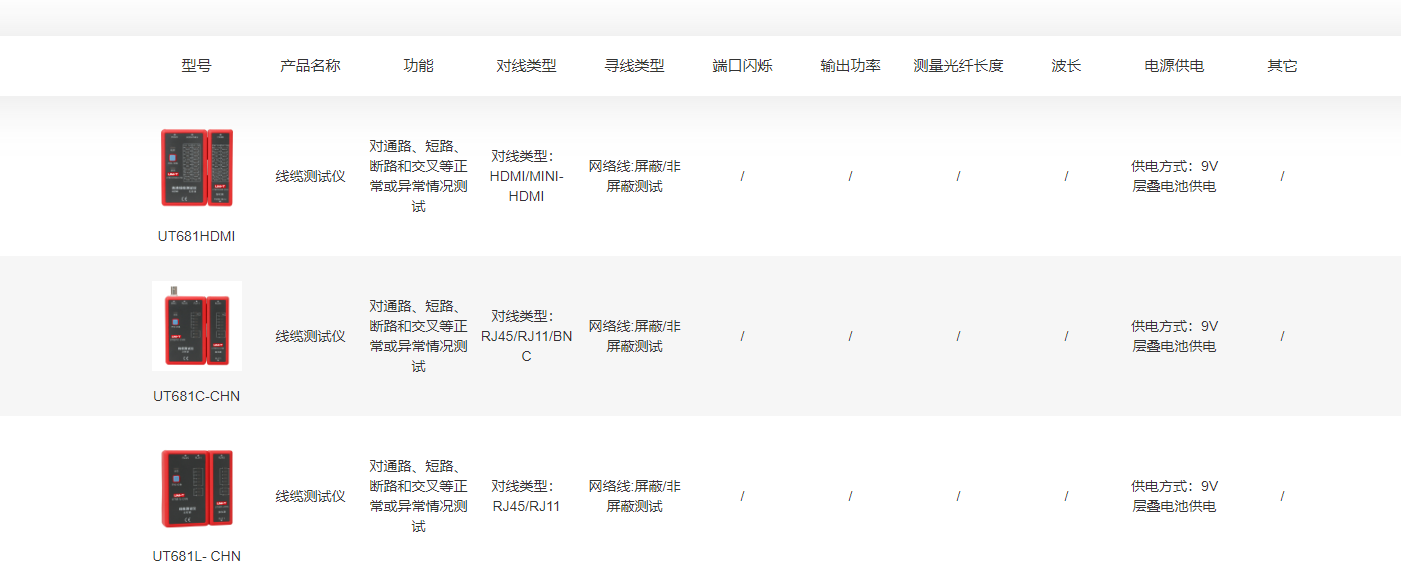Image resolution: width=1401 pixels, height=584 pixels.
Task: Select the 对线类型 column header
Action: (x=526, y=66)
